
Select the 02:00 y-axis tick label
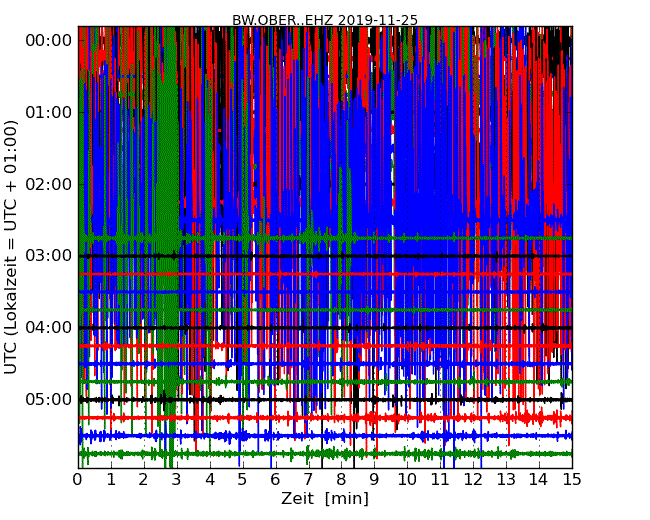[49, 184]
